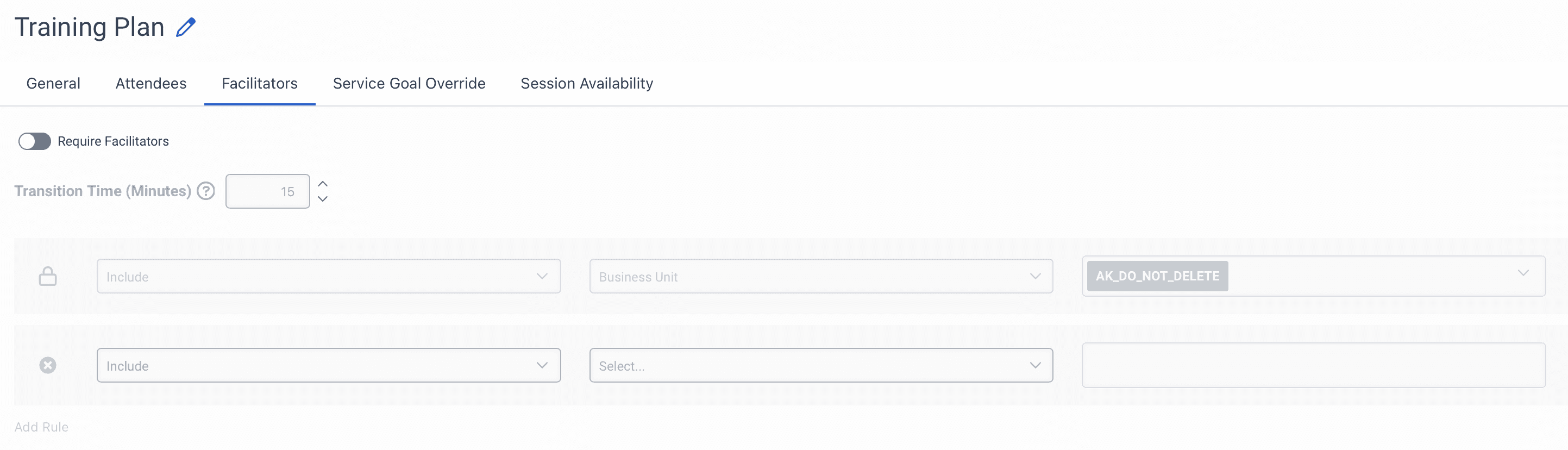Click the pencil icon to rename Training Plan
The width and height of the screenshot is (1568, 450).
pyautogui.click(x=186, y=26)
